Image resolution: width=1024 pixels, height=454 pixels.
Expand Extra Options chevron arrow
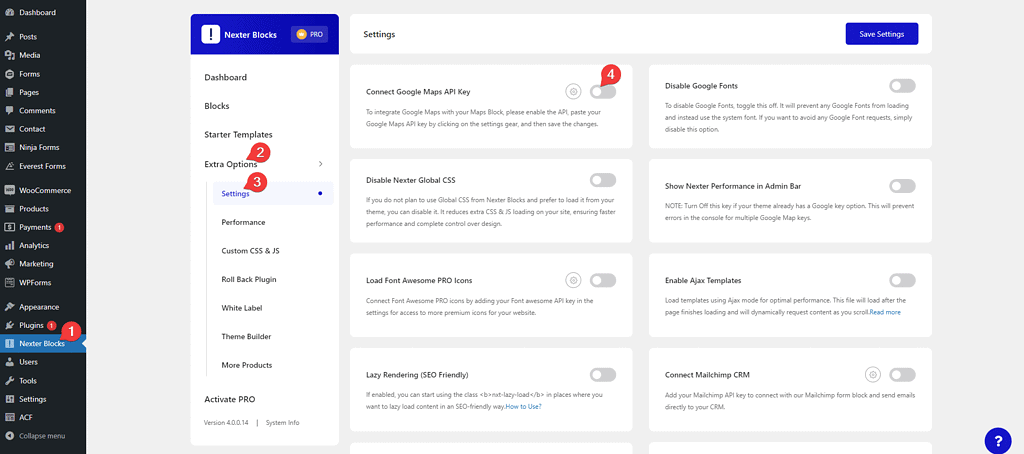tap(320, 163)
